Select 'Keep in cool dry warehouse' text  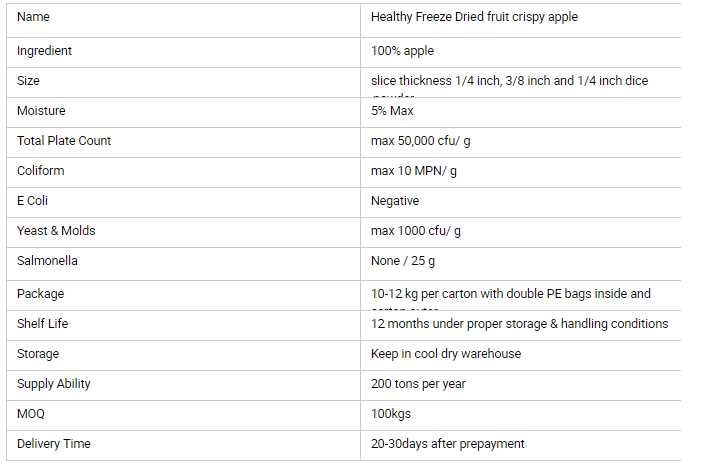(446, 354)
